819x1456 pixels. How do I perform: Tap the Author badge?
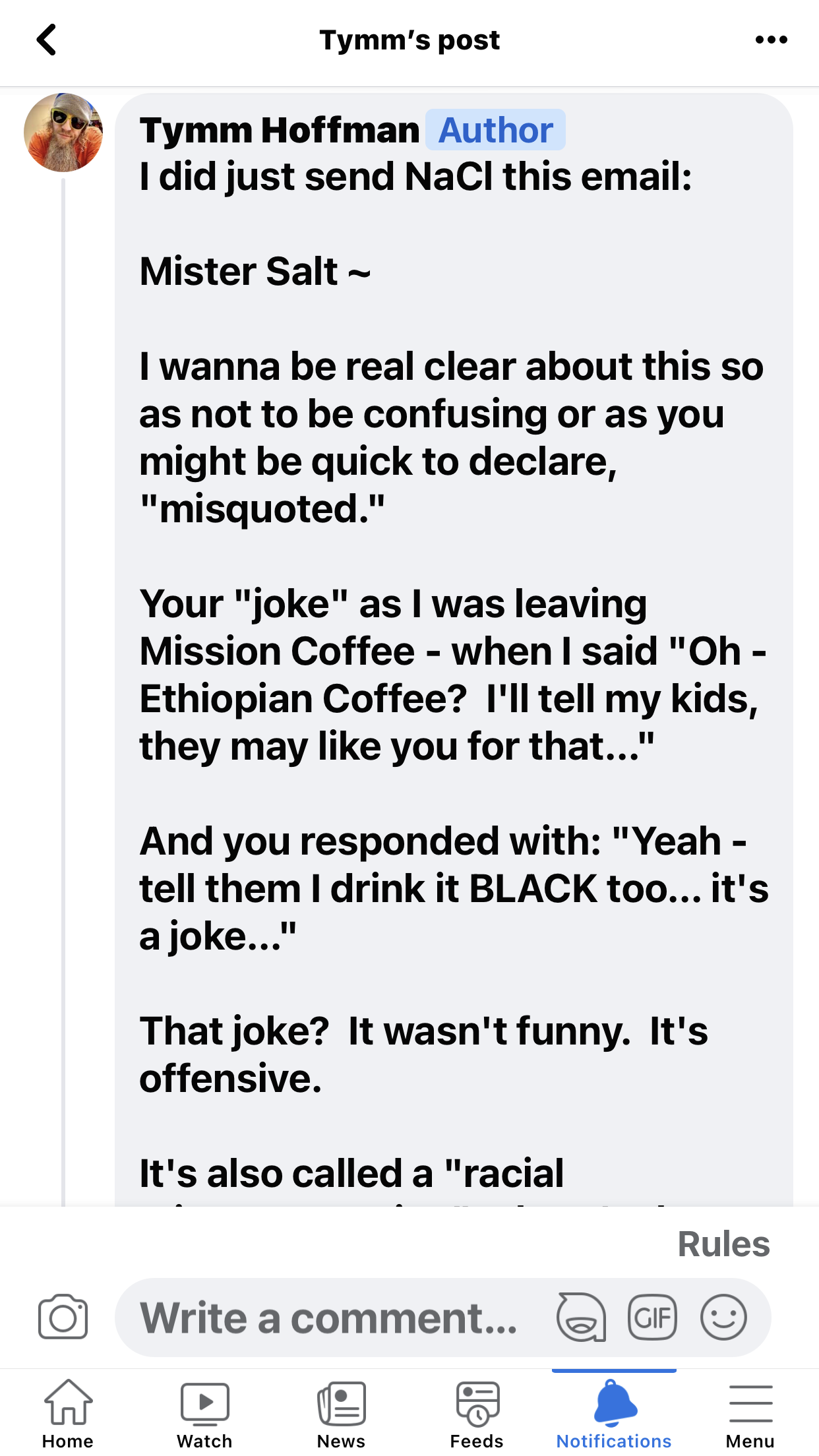pyautogui.click(x=495, y=130)
